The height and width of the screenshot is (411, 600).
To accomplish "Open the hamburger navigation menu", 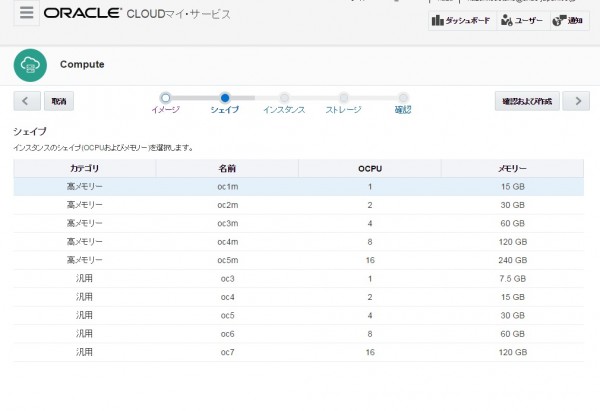I will click(26, 13).
